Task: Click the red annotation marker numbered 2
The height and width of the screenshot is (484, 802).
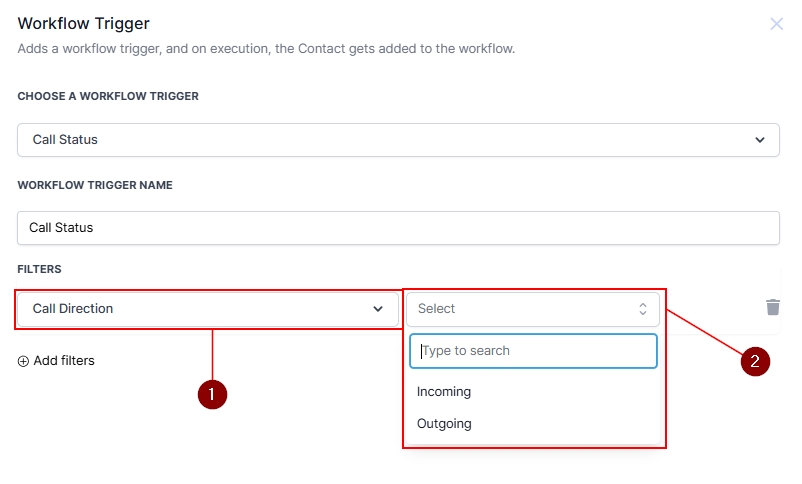Action: pos(755,361)
